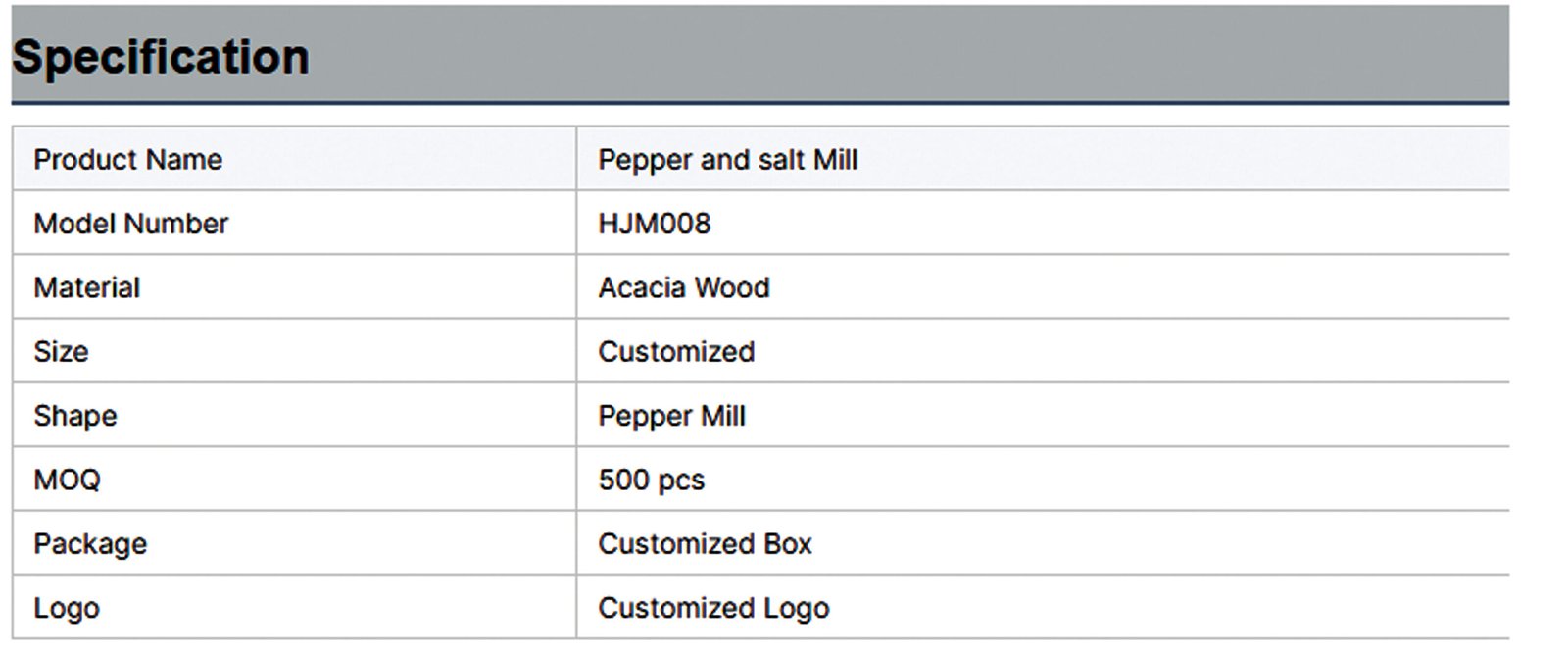Image resolution: width=1568 pixels, height=658 pixels.
Task: Click the Size row label
Action: [x=61, y=351]
